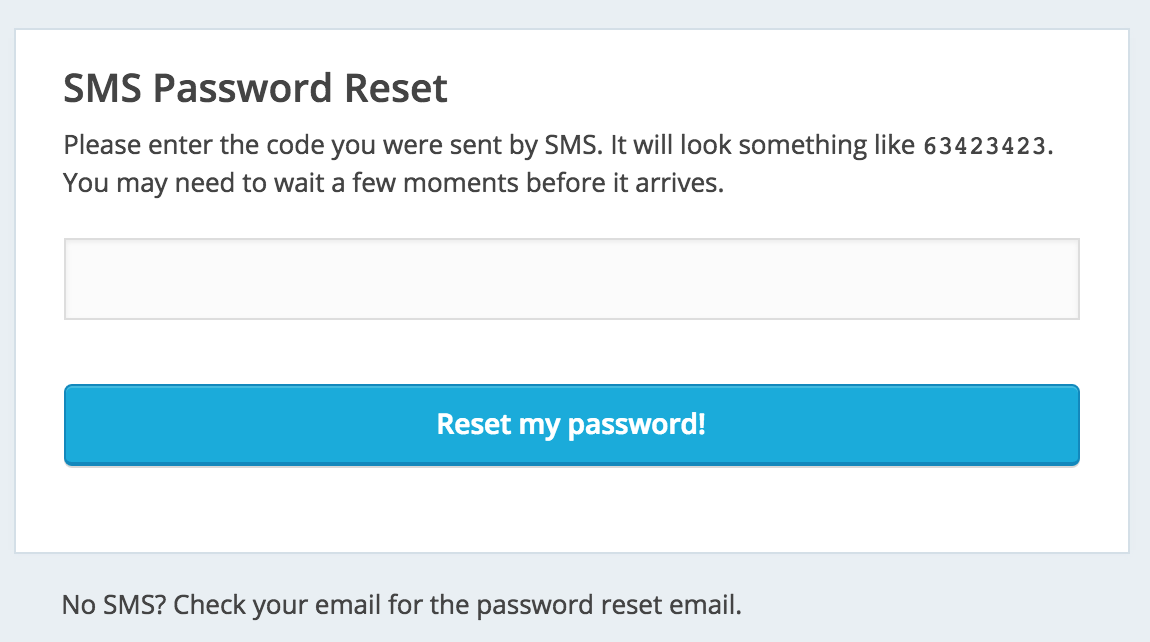Click the word 'SMS' in the heading
Viewport: 1150px width, 642px height.
pyautogui.click(x=103, y=89)
